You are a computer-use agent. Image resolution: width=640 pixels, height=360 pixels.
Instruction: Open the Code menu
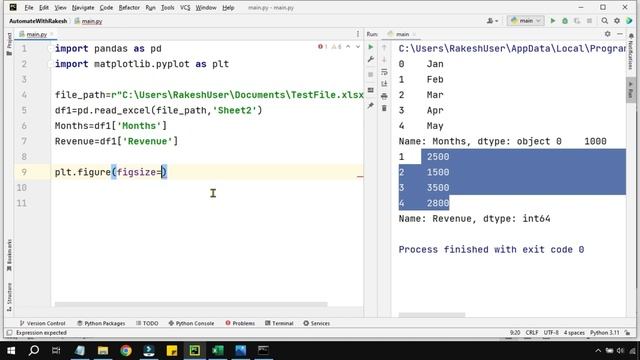point(106,7)
